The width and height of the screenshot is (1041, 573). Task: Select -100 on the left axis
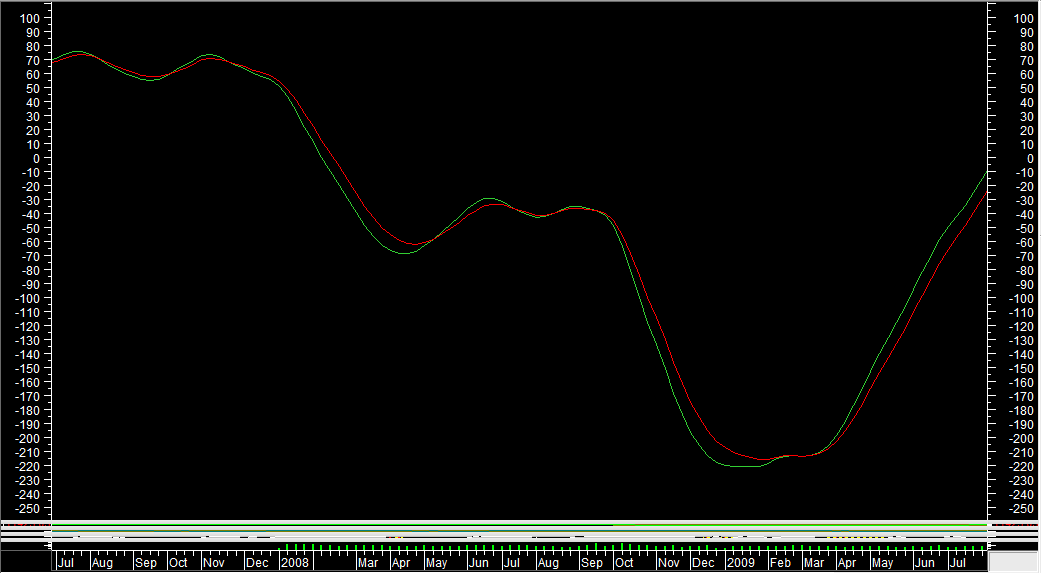tap(27, 299)
